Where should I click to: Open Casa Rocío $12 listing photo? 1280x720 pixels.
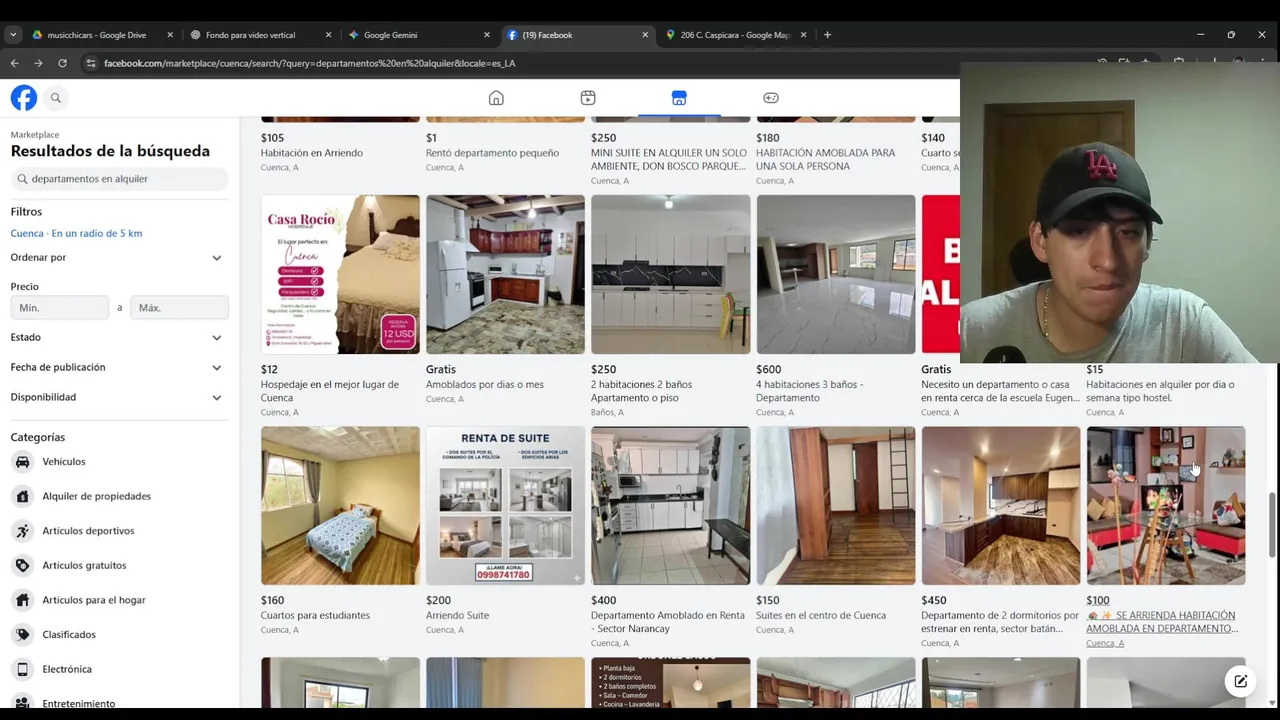coord(340,274)
